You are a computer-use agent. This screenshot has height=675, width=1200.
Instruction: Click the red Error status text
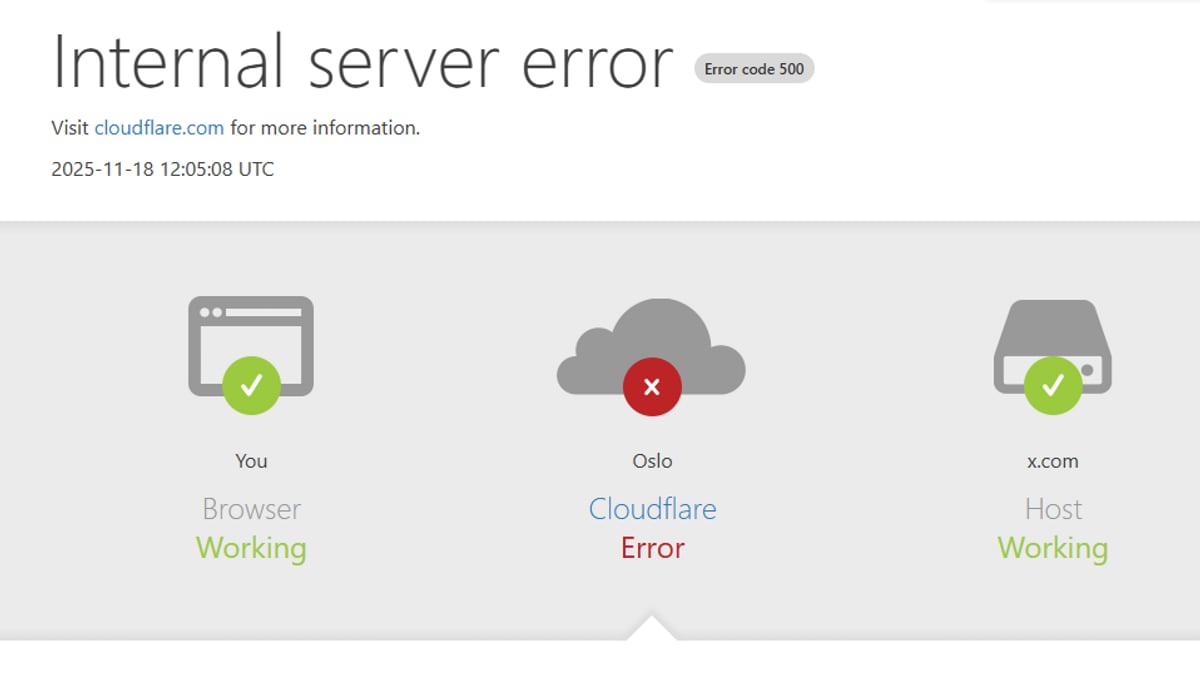(x=652, y=548)
